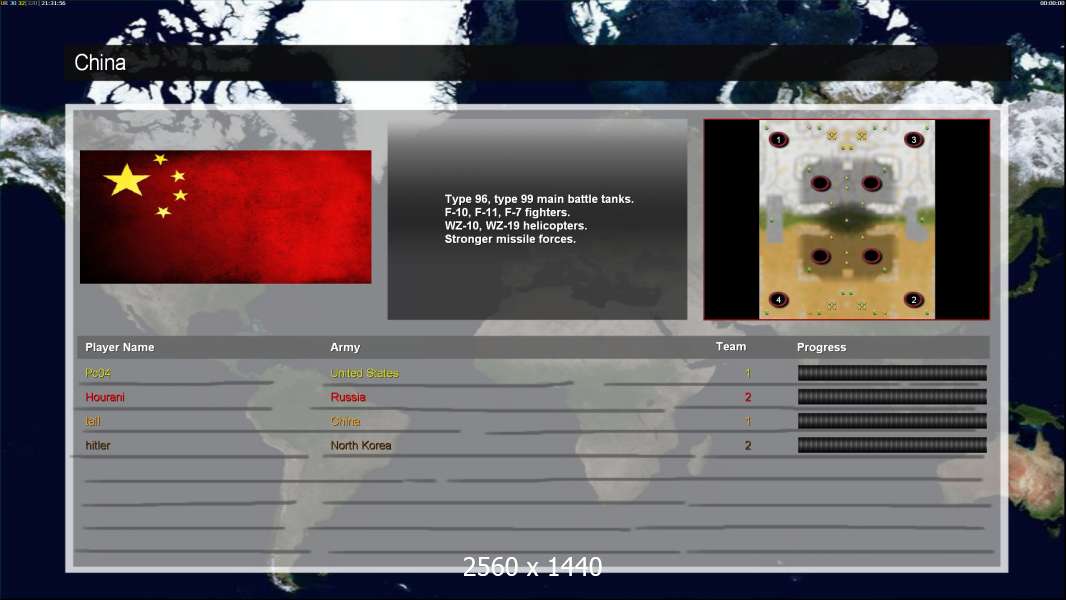1066x600 pixels.
Task: Click start position 4 marker on minimap
Action: pos(778,300)
